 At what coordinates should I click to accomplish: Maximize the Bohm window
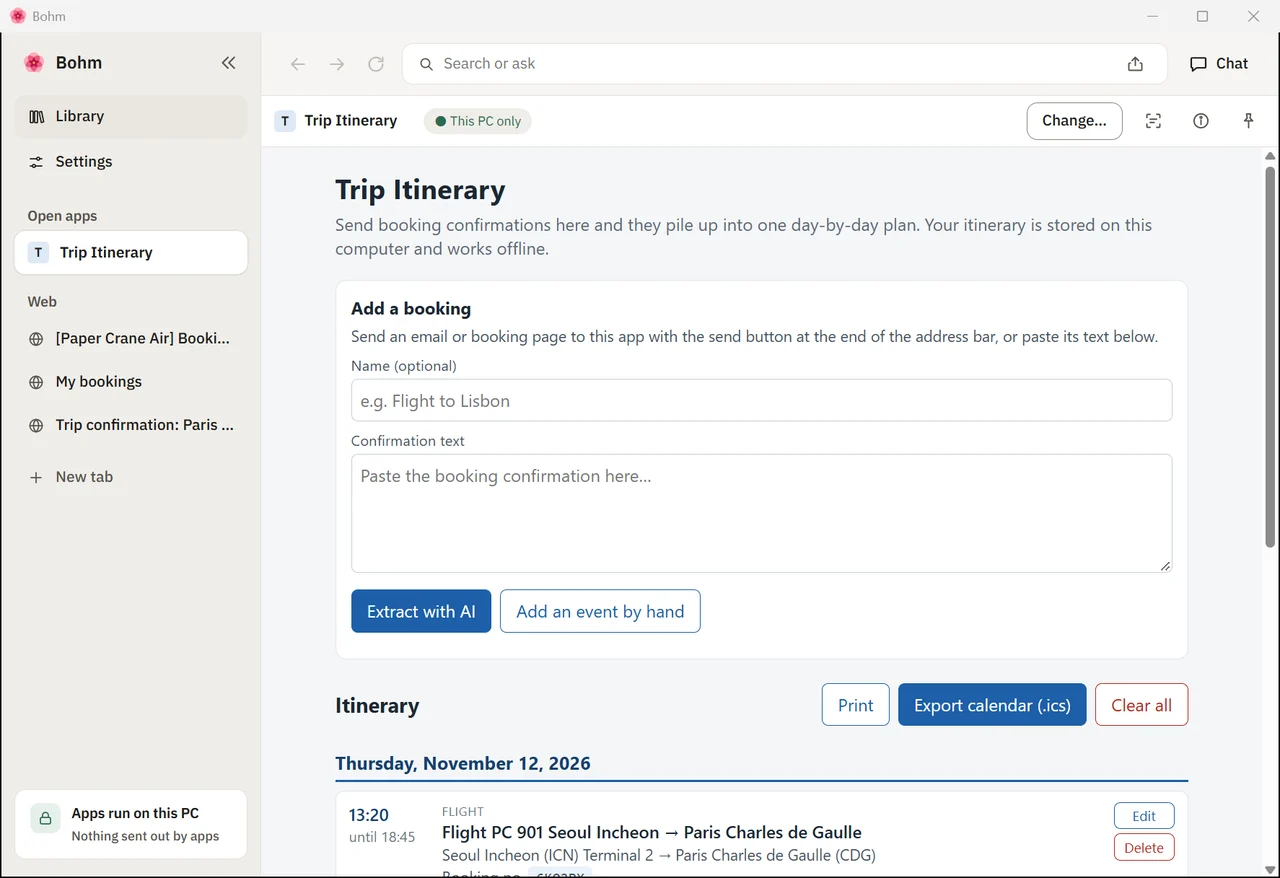click(x=1203, y=16)
